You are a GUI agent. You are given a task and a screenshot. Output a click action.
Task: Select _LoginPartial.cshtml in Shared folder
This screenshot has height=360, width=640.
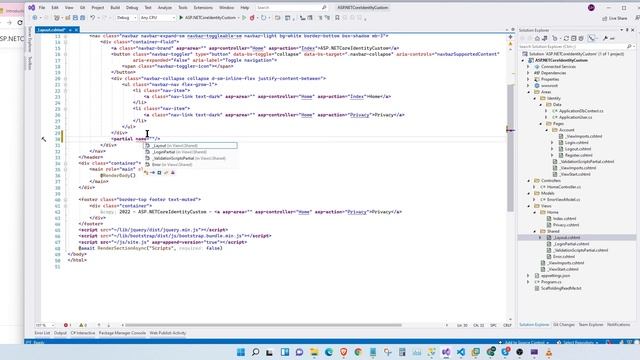571,244
